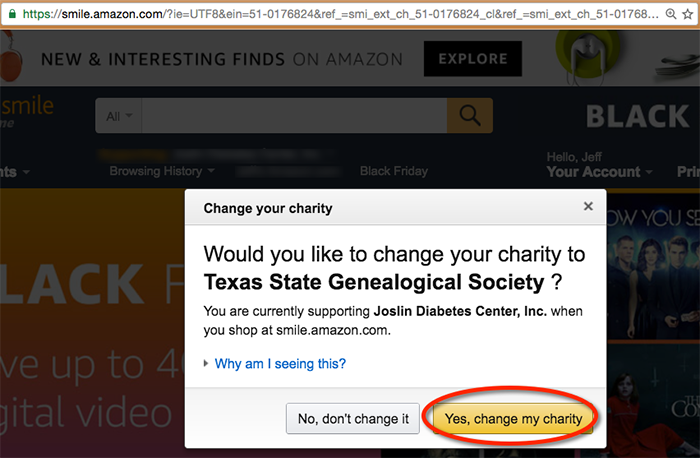Open the Your Account dropdown
The image size is (700, 458).
(x=598, y=171)
